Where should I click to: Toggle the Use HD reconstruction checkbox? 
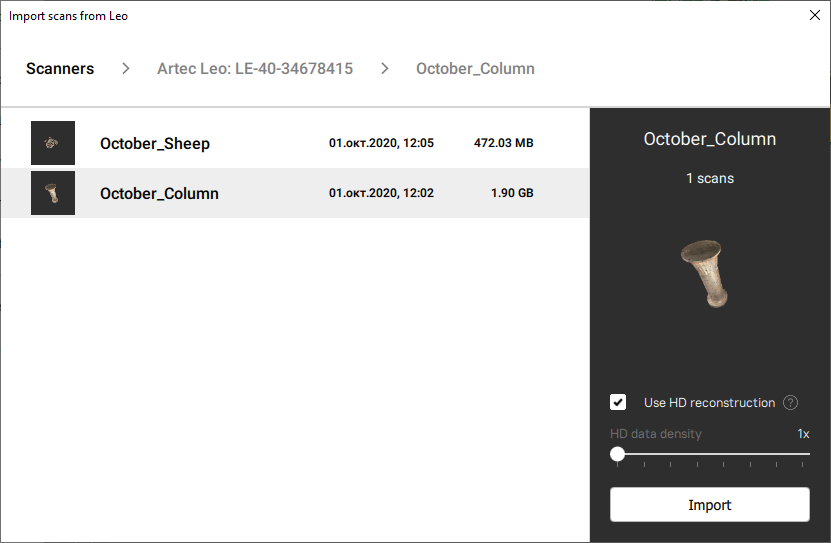tap(619, 402)
